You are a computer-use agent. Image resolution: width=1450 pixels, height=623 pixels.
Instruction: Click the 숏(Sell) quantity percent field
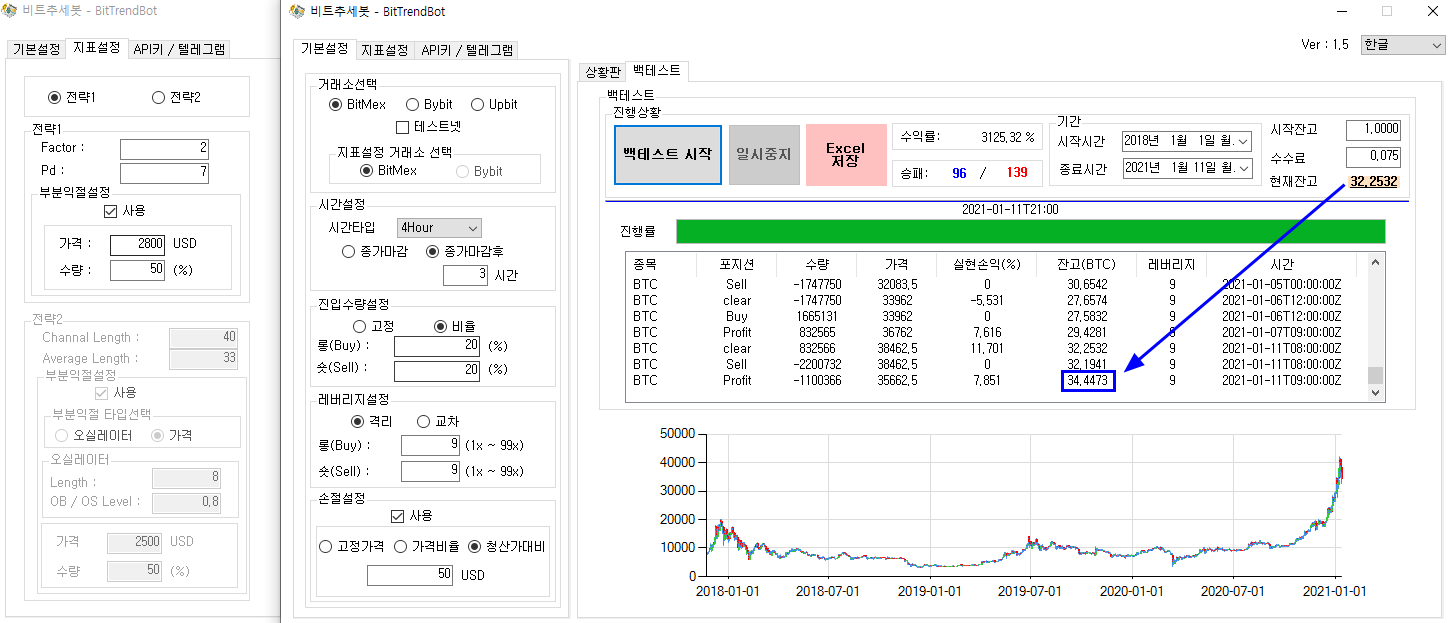(x=437, y=371)
